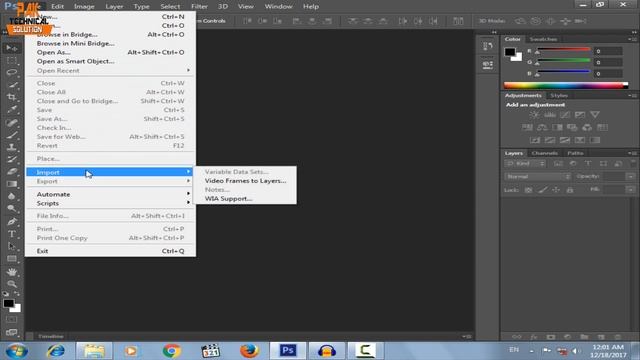640x360 pixels.
Task: Open the layer Kind filter dropdown
Action: (x=525, y=164)
